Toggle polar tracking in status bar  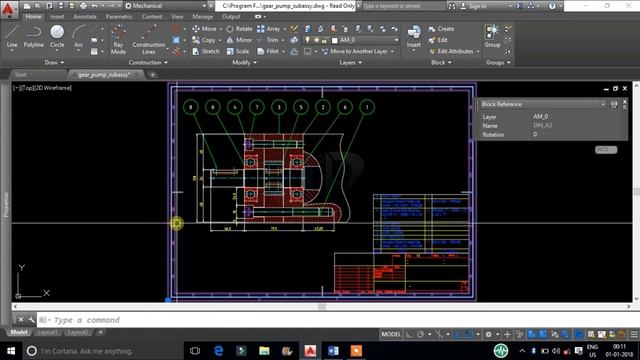coord(420,334)
